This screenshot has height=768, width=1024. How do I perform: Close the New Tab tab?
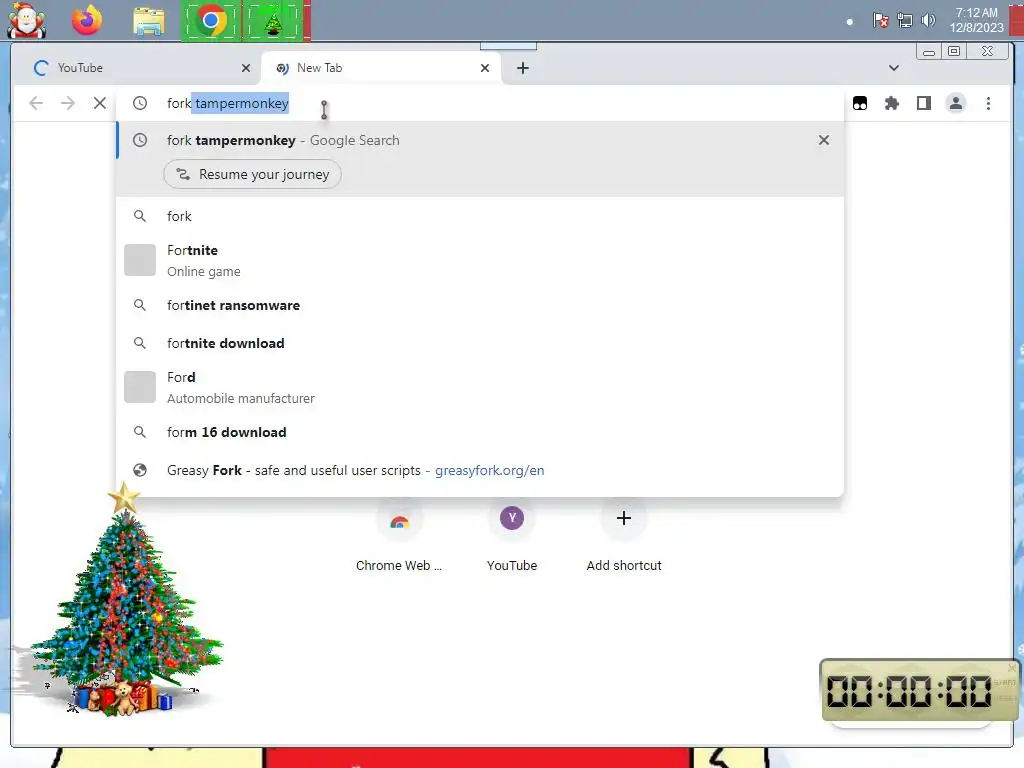[485, 68]
